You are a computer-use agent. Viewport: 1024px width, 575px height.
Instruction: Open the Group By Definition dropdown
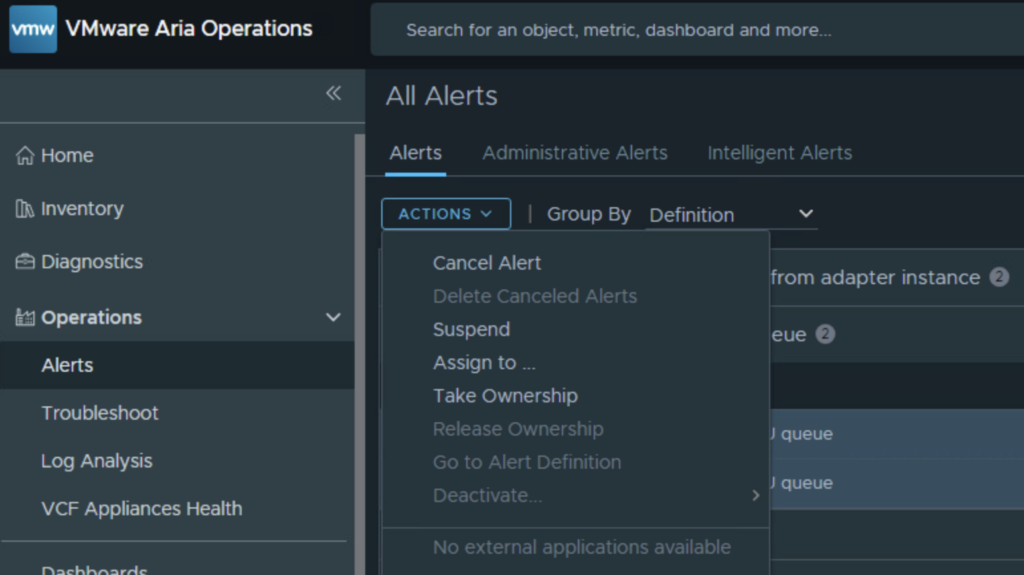731,215
